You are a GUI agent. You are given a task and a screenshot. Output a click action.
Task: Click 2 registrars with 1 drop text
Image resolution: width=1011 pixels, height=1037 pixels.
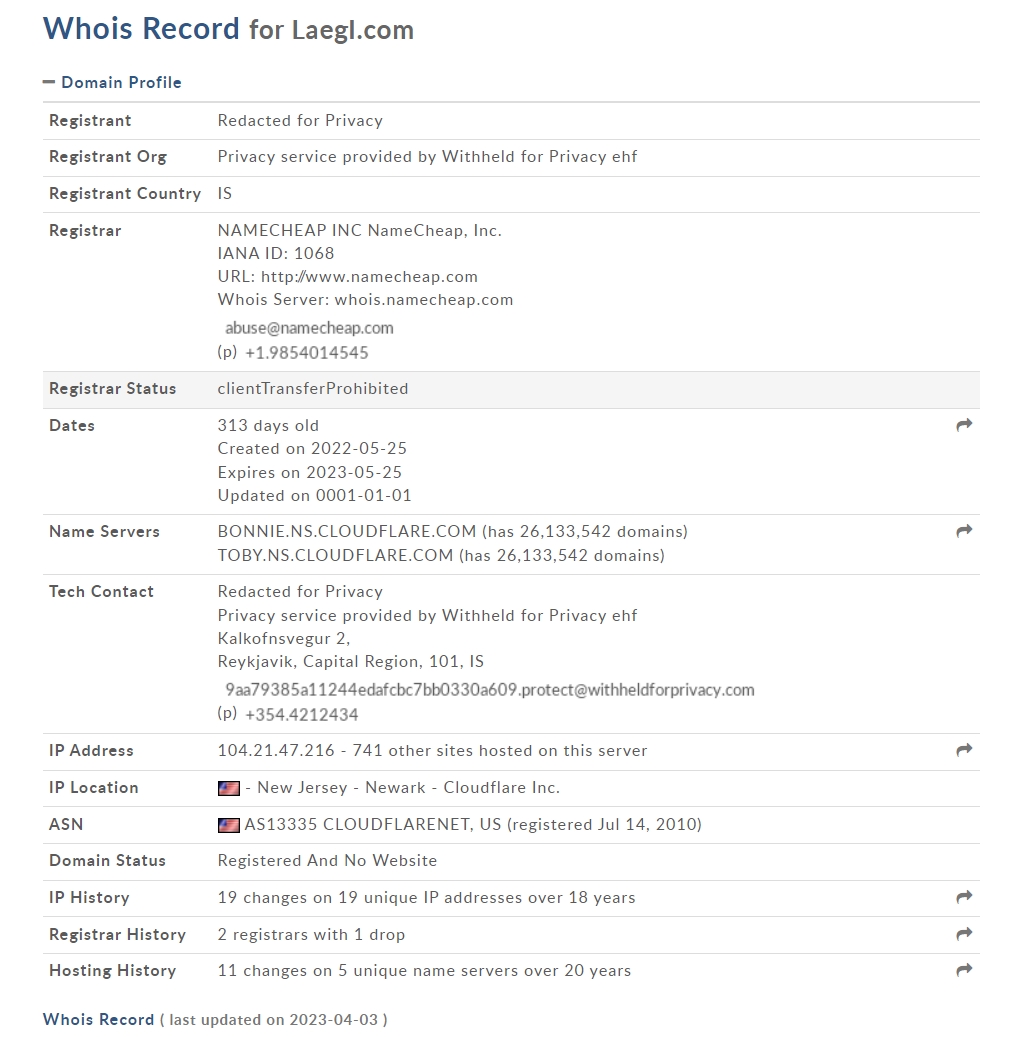311,934
